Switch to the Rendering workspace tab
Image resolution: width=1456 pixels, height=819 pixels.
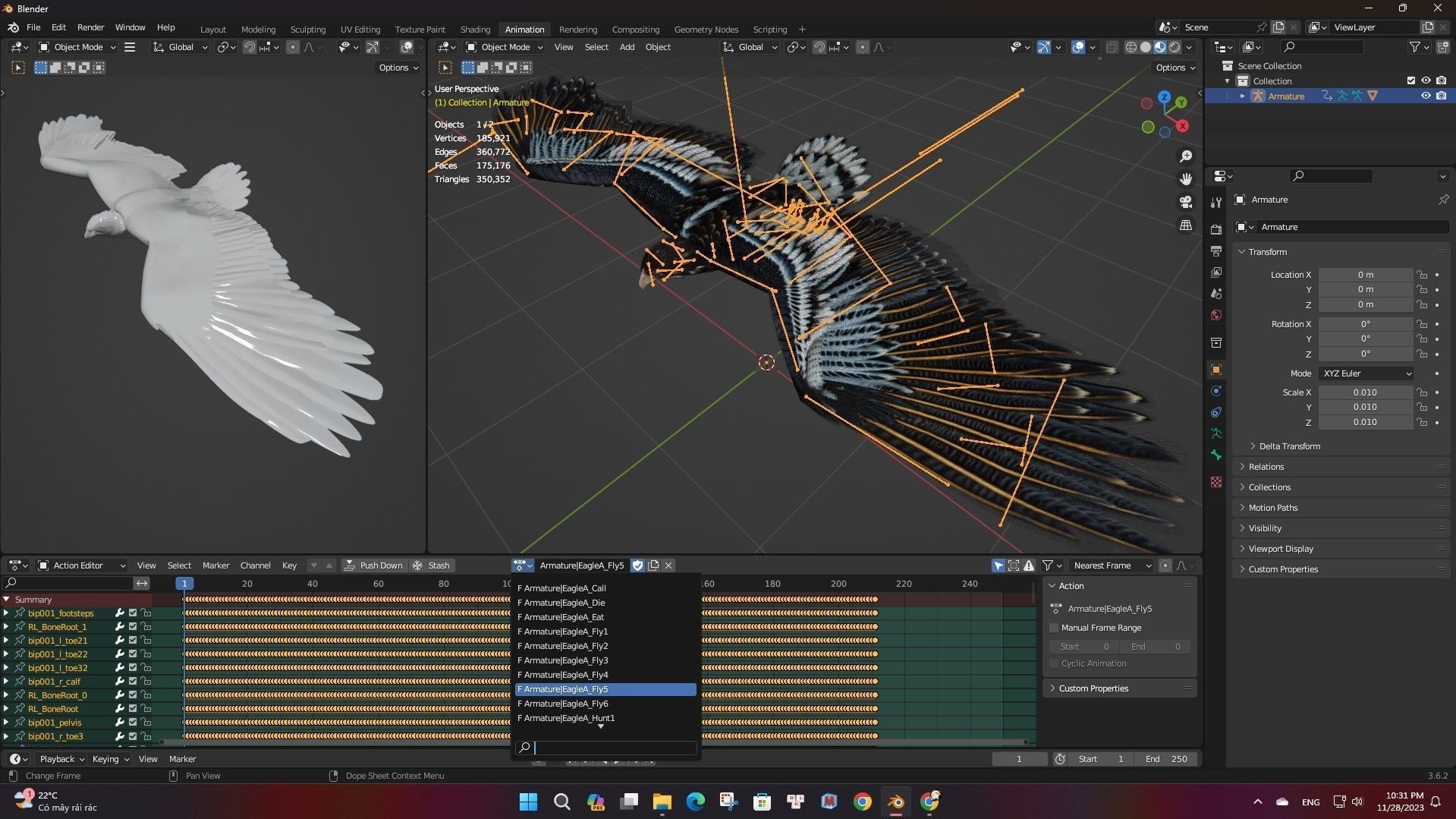click(577, 30)
